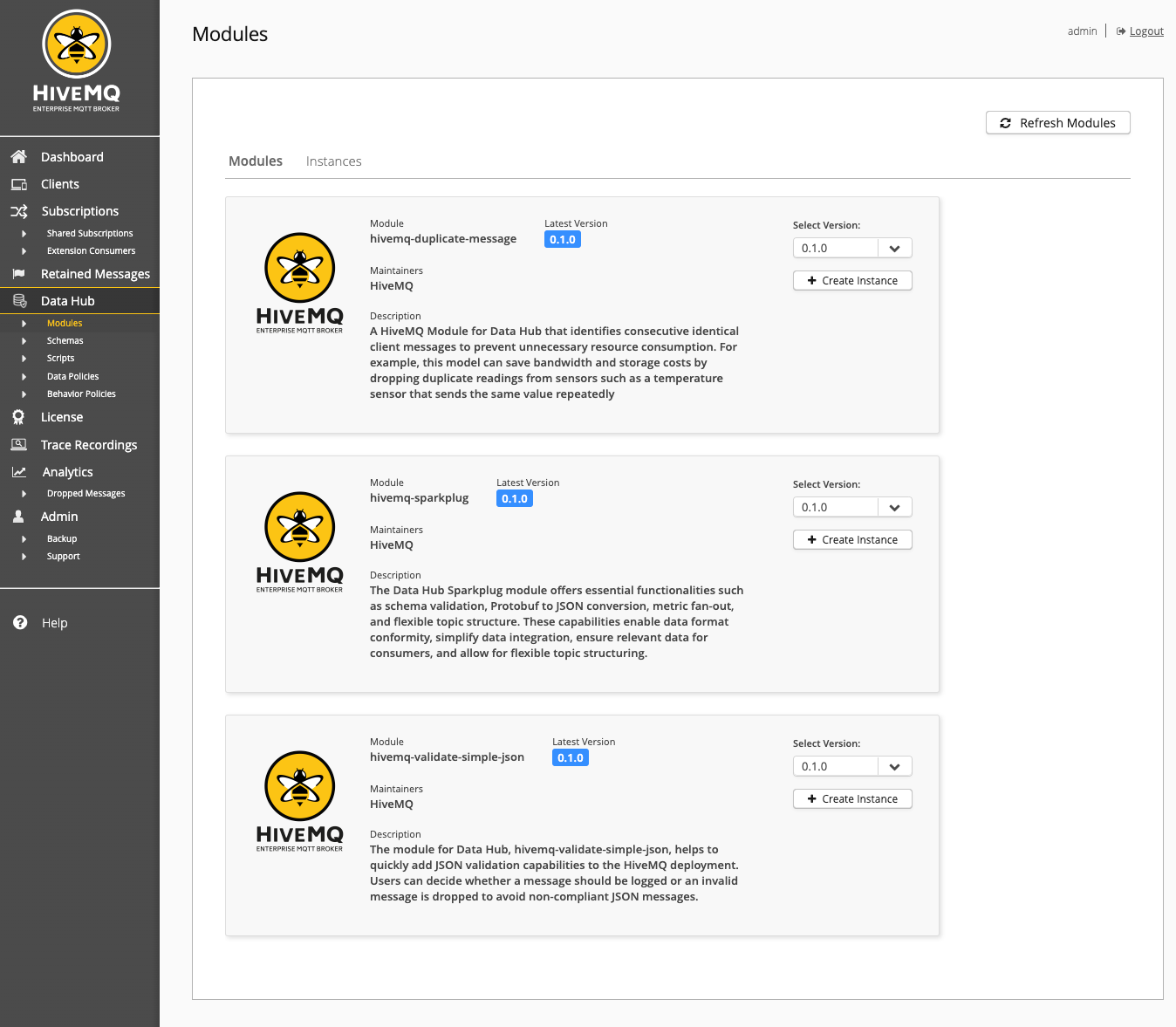Click the Subscriptions shuffle icon
Viewport: 1176px width, 1027px height.
point(18,211)
